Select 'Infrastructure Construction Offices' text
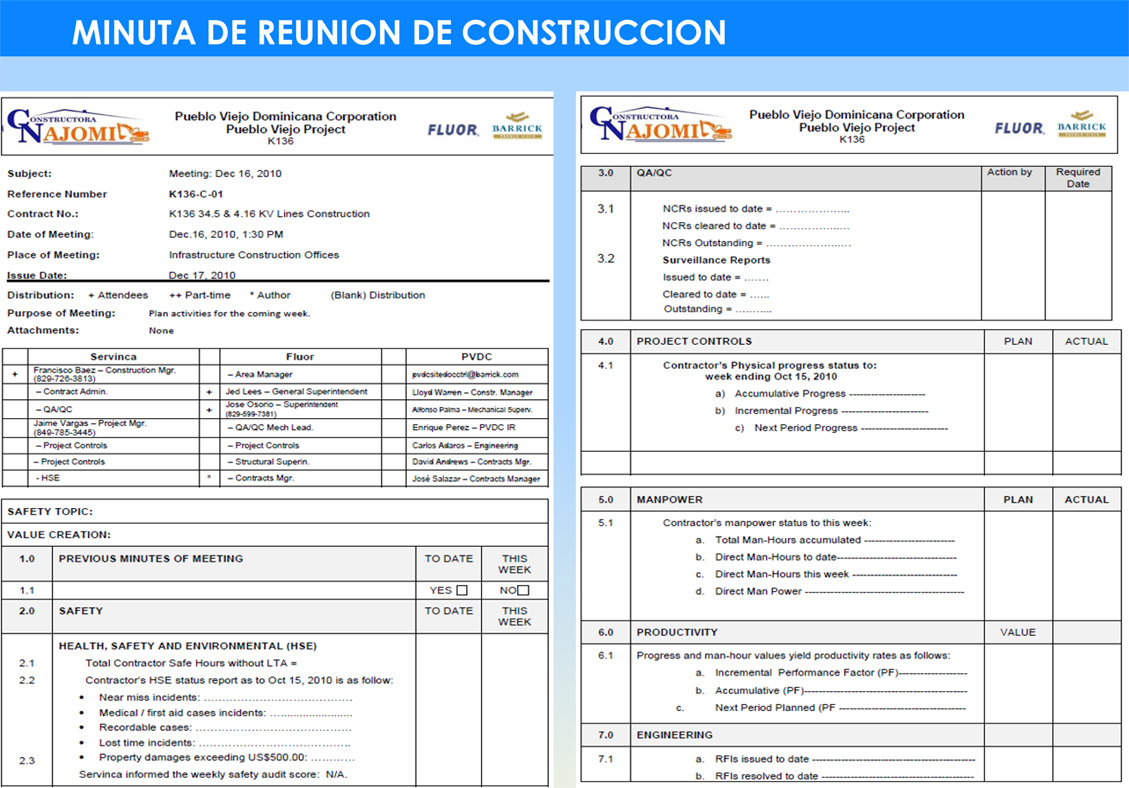 click(253, 254)
